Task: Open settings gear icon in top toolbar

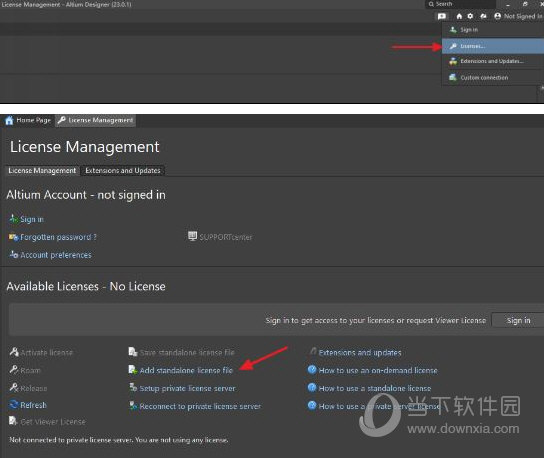Action: [470, 16]
